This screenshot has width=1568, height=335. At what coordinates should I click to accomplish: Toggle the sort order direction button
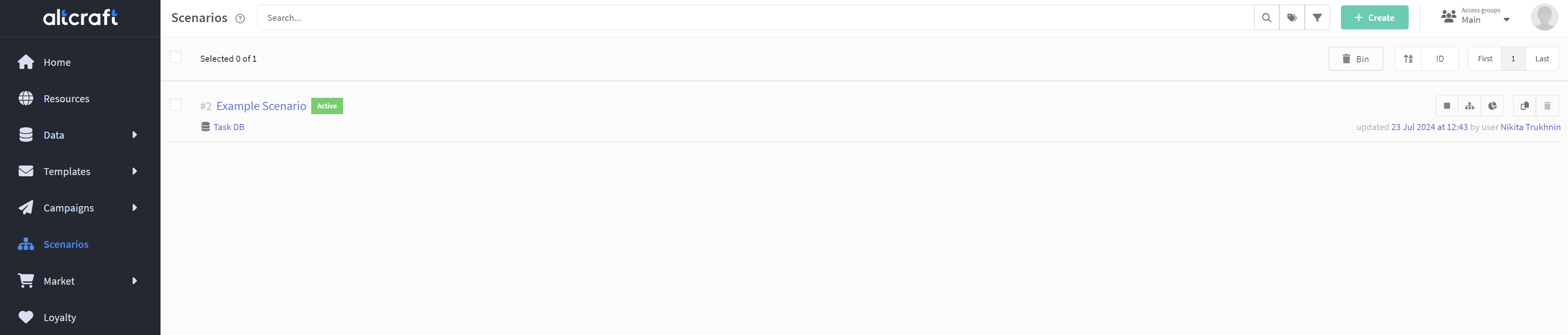tap(1408, 59)
